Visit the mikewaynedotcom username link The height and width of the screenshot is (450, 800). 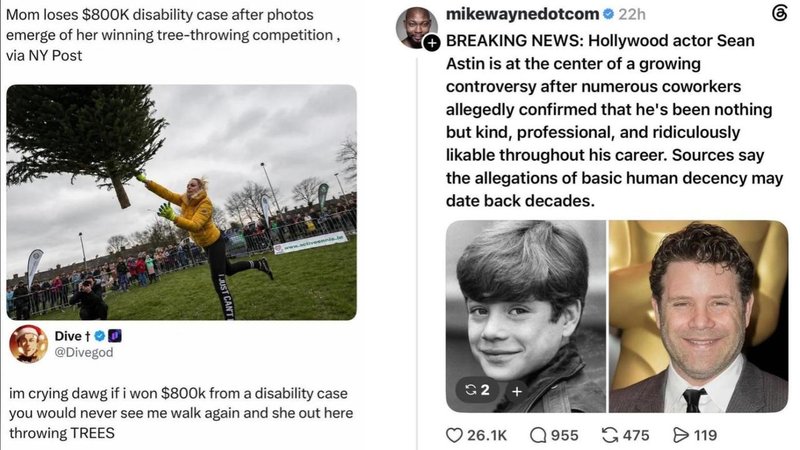[522, 14]
